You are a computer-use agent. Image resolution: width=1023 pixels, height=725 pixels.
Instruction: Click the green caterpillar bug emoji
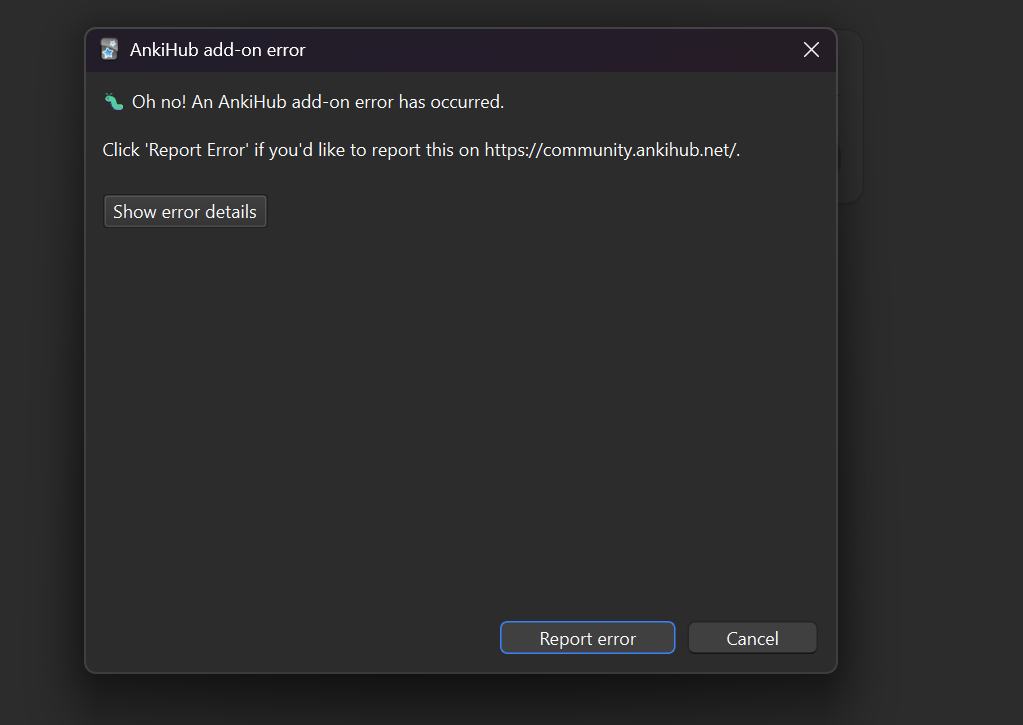pos(113,101)
